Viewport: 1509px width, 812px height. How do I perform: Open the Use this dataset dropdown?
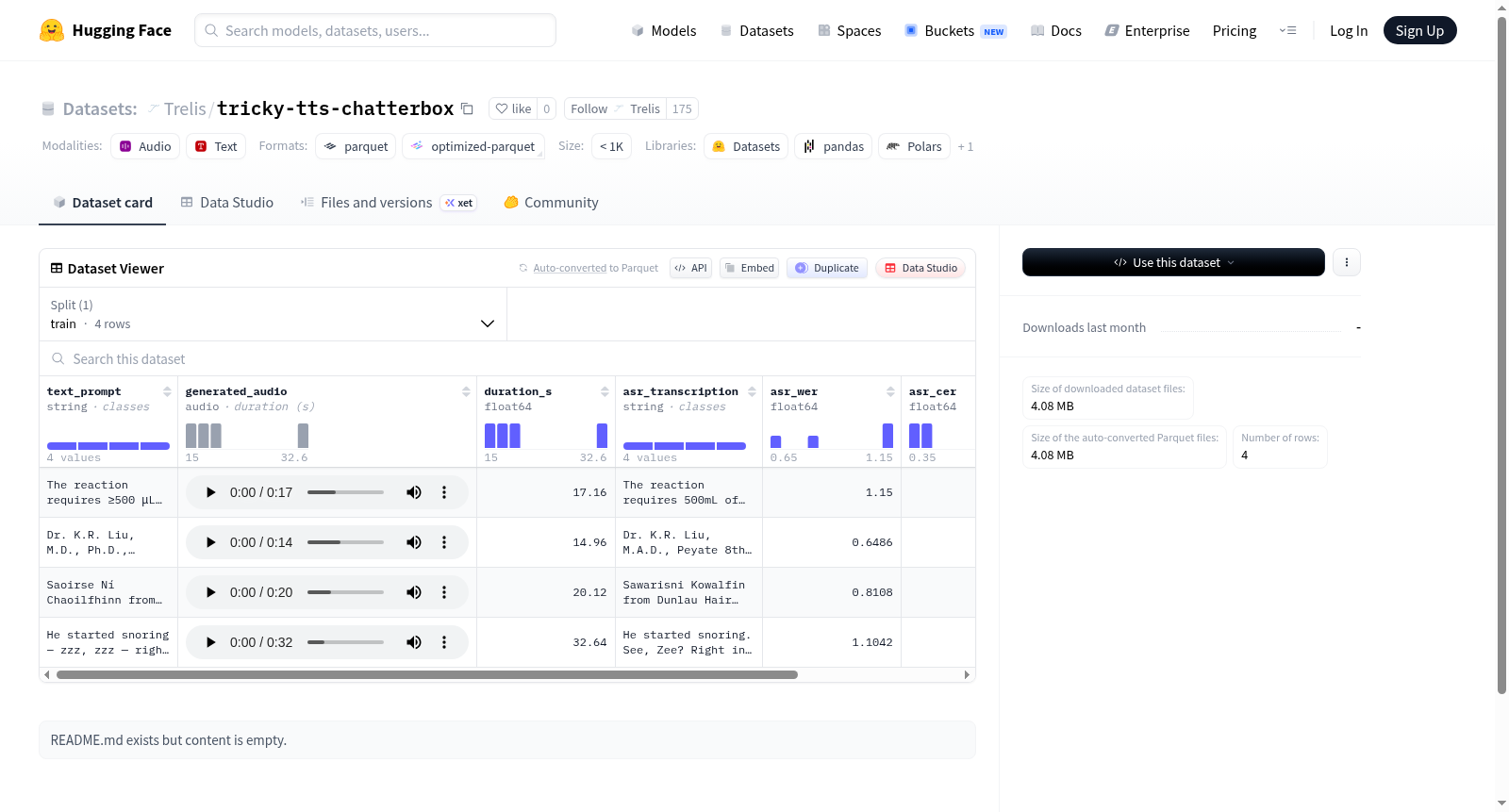click(1173, 262)
